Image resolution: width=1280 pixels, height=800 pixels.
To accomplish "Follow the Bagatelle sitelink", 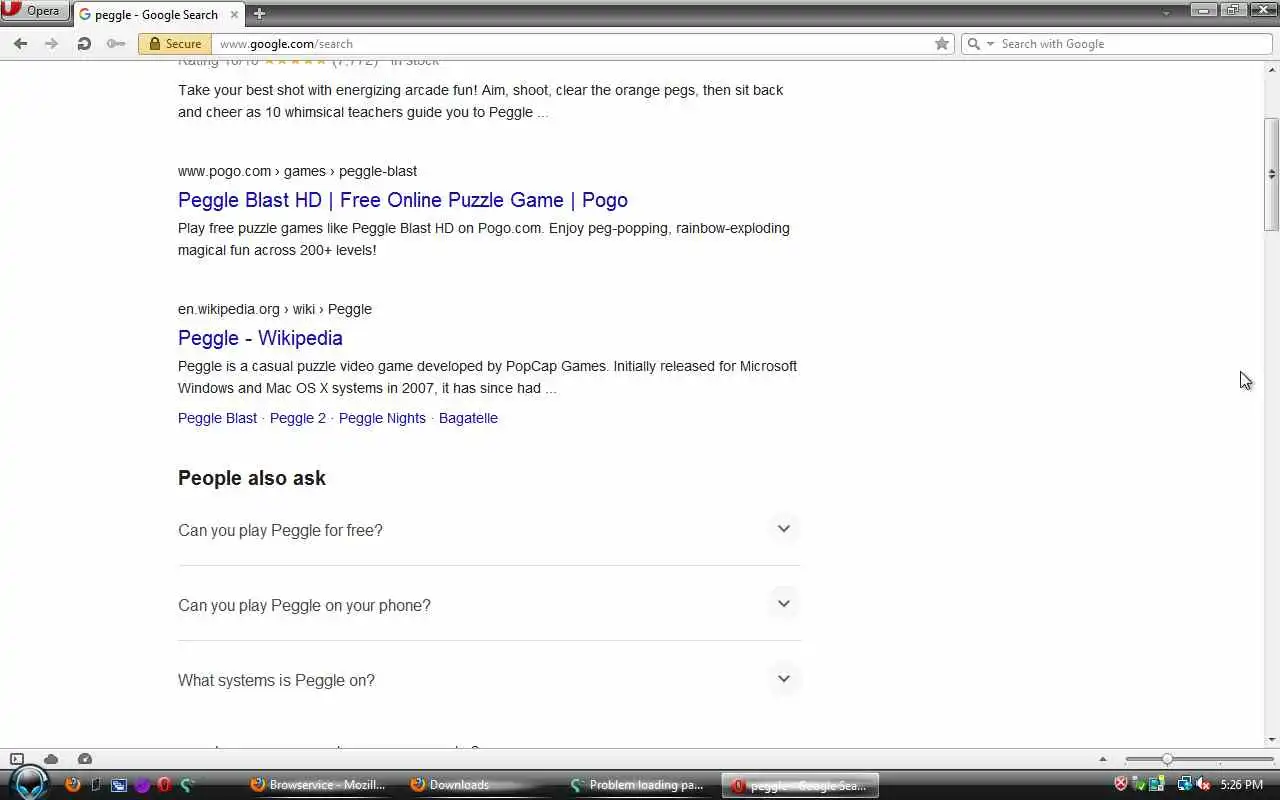I will point(468,418).
